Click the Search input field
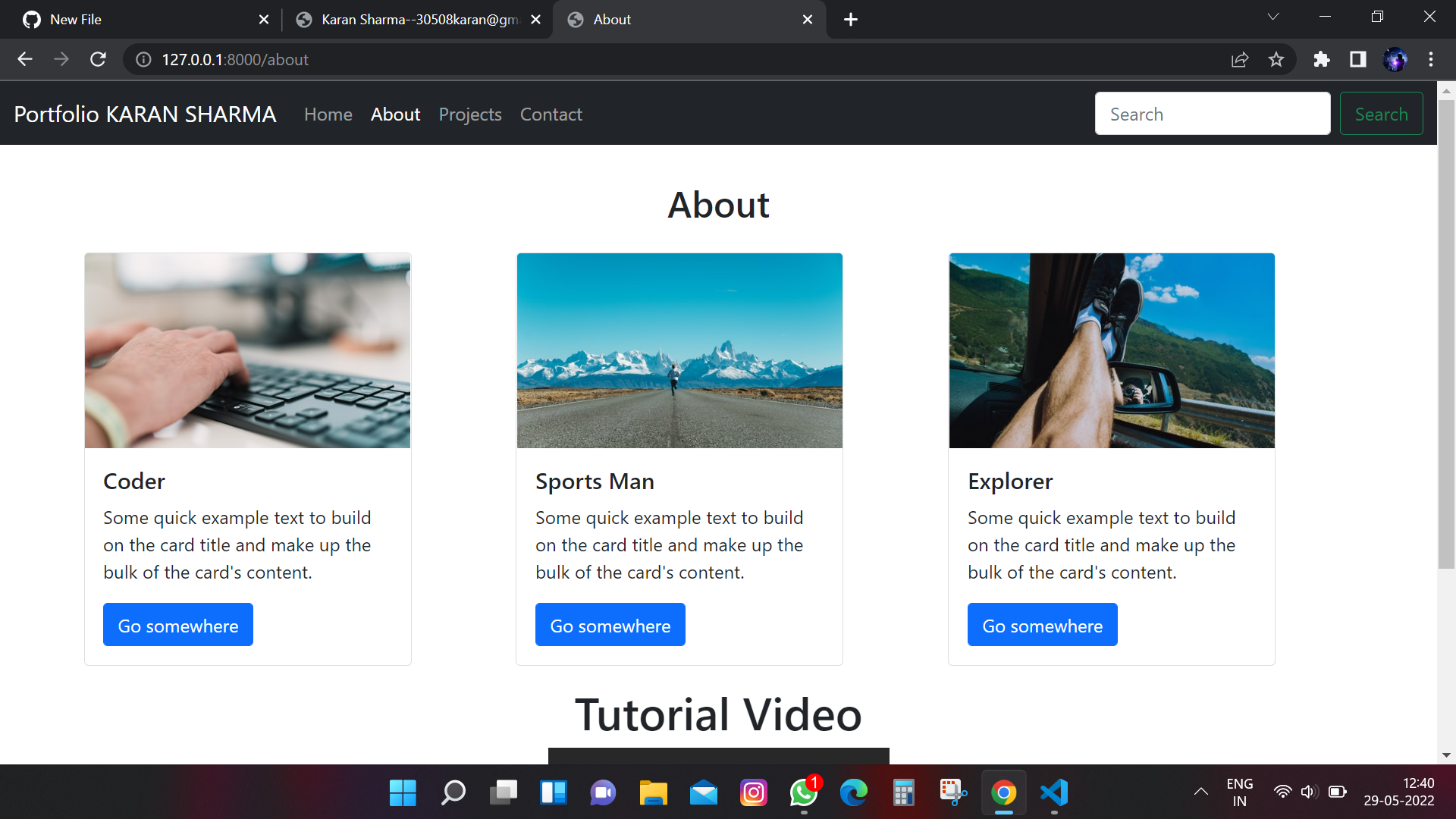1456x819 pixels. (1212, 114)
